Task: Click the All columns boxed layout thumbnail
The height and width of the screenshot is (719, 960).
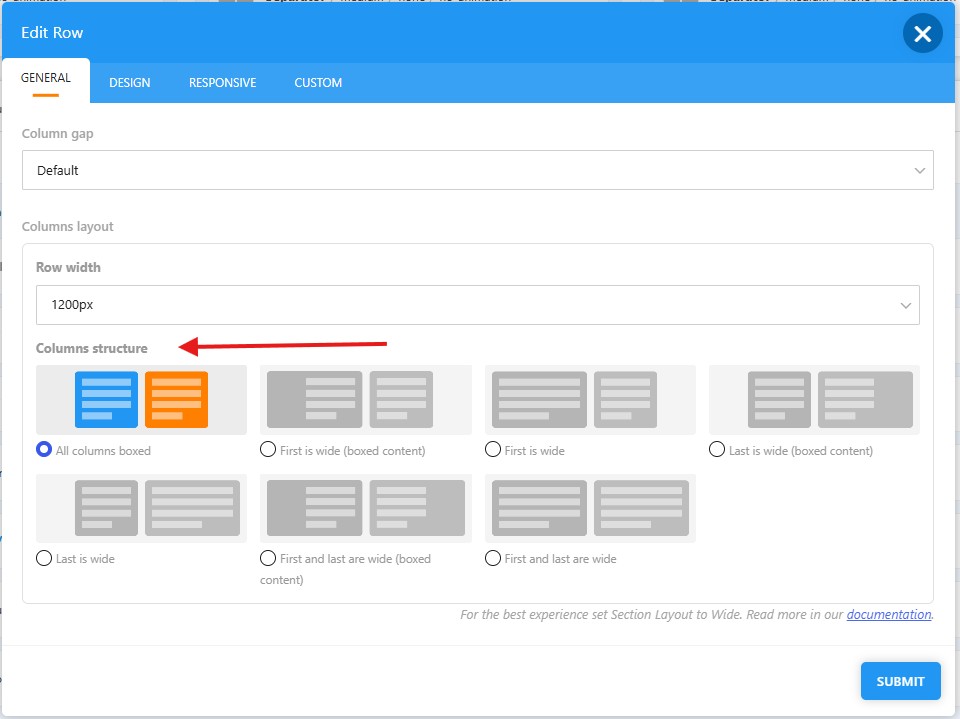Action: point(141,400)
